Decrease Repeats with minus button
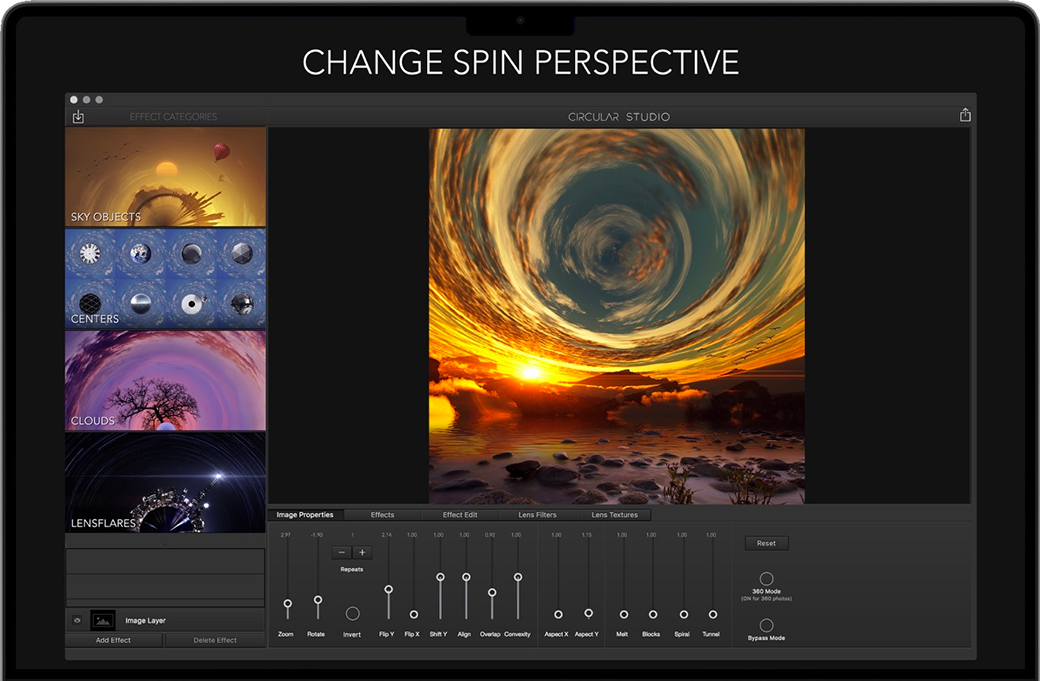The height and width of the screenshot is (681, 1040). 342,552
